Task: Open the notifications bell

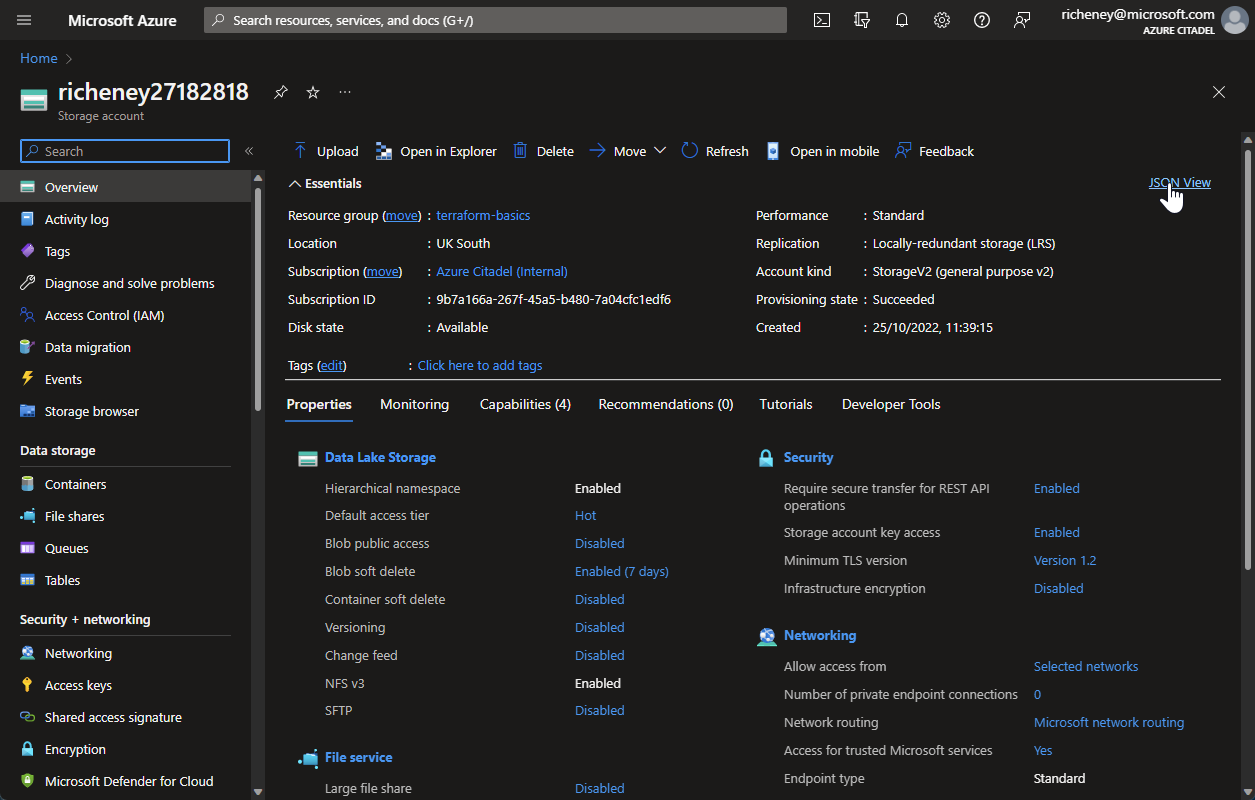Action: click(901, 19)
